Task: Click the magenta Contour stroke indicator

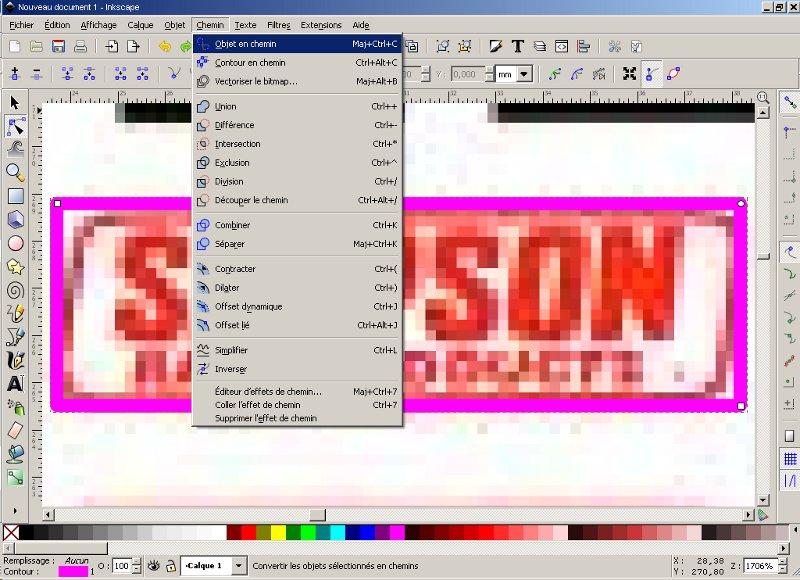Action: tap(73, 572)
